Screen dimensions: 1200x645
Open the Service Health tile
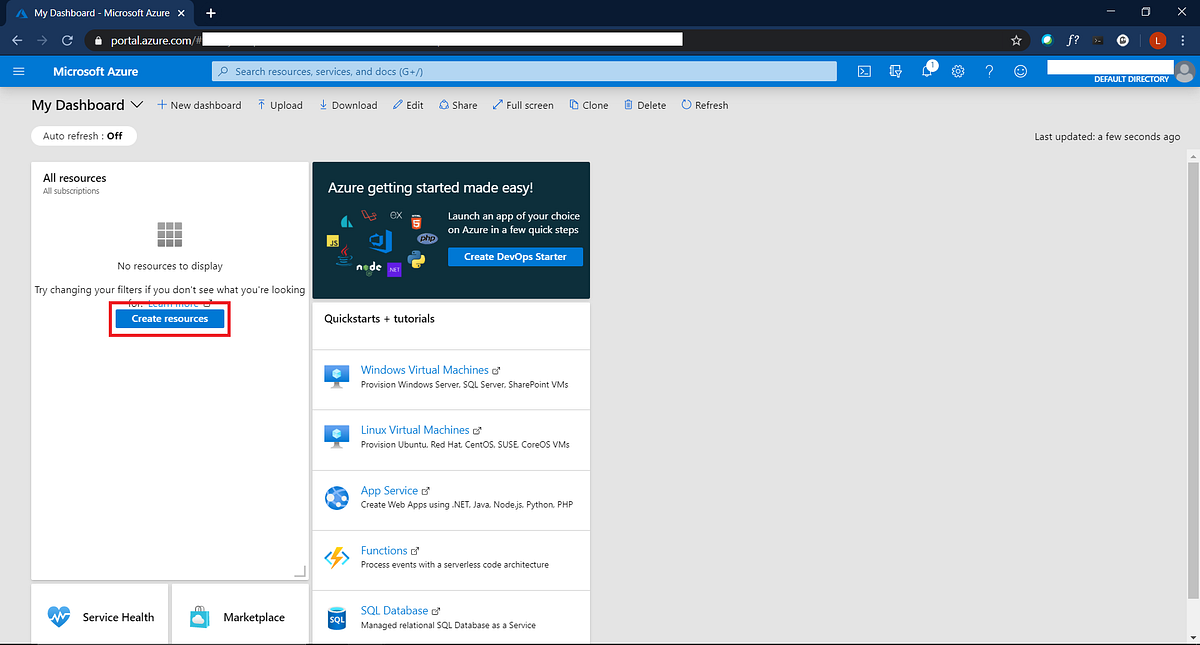pyautogui.click(x=100, y=616)
